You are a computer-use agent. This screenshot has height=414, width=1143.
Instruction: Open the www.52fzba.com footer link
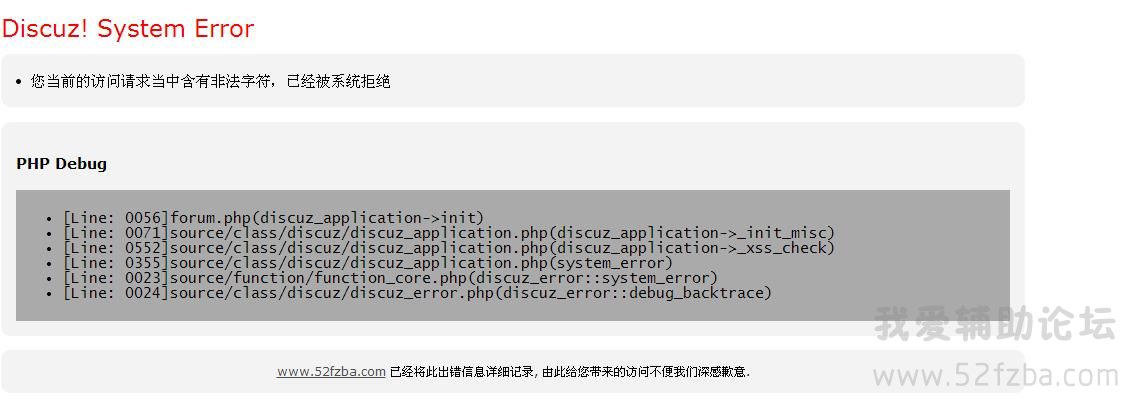(331, 372)
